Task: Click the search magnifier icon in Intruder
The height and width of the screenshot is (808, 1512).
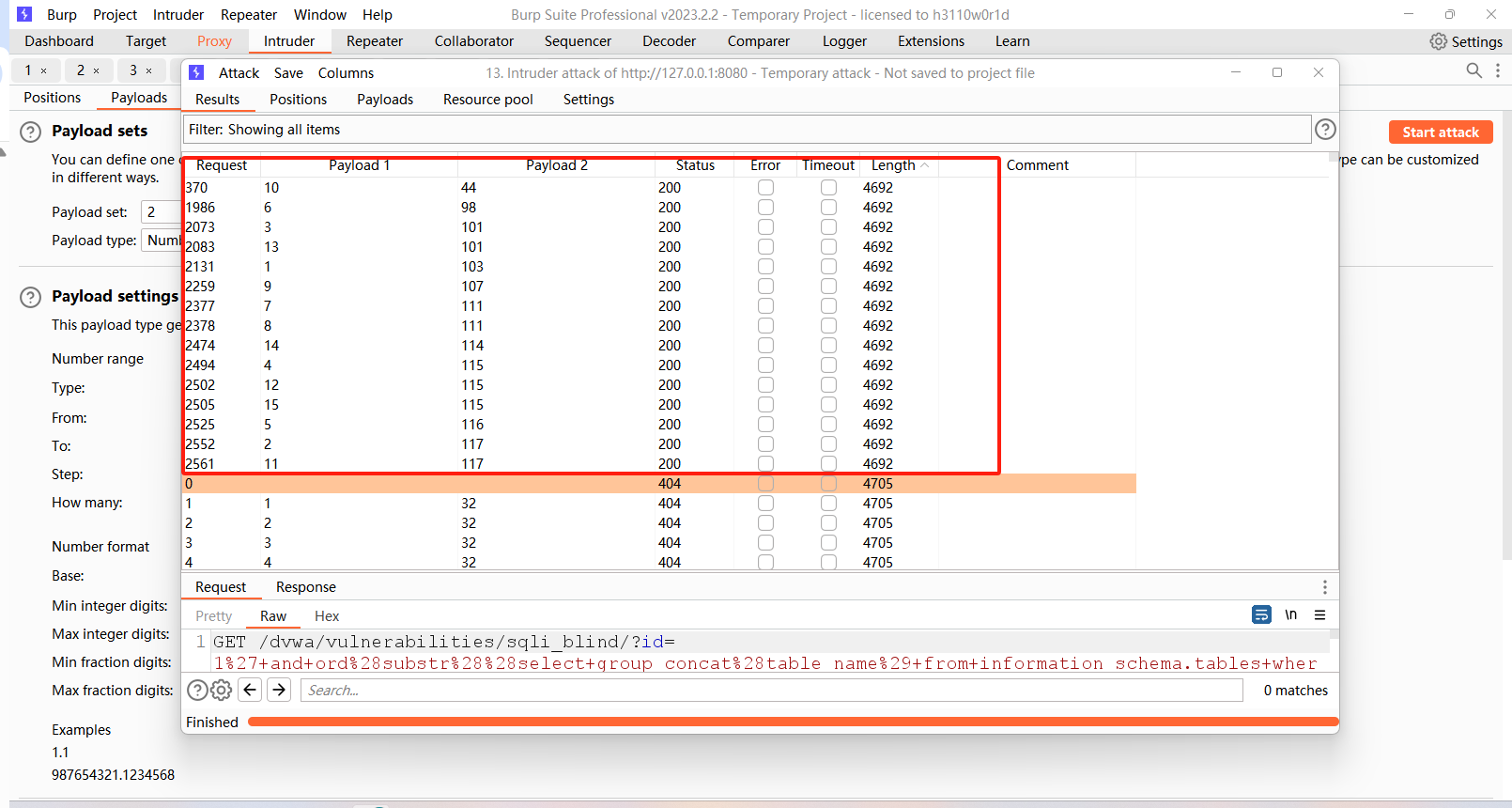Action: (1474, 70)
